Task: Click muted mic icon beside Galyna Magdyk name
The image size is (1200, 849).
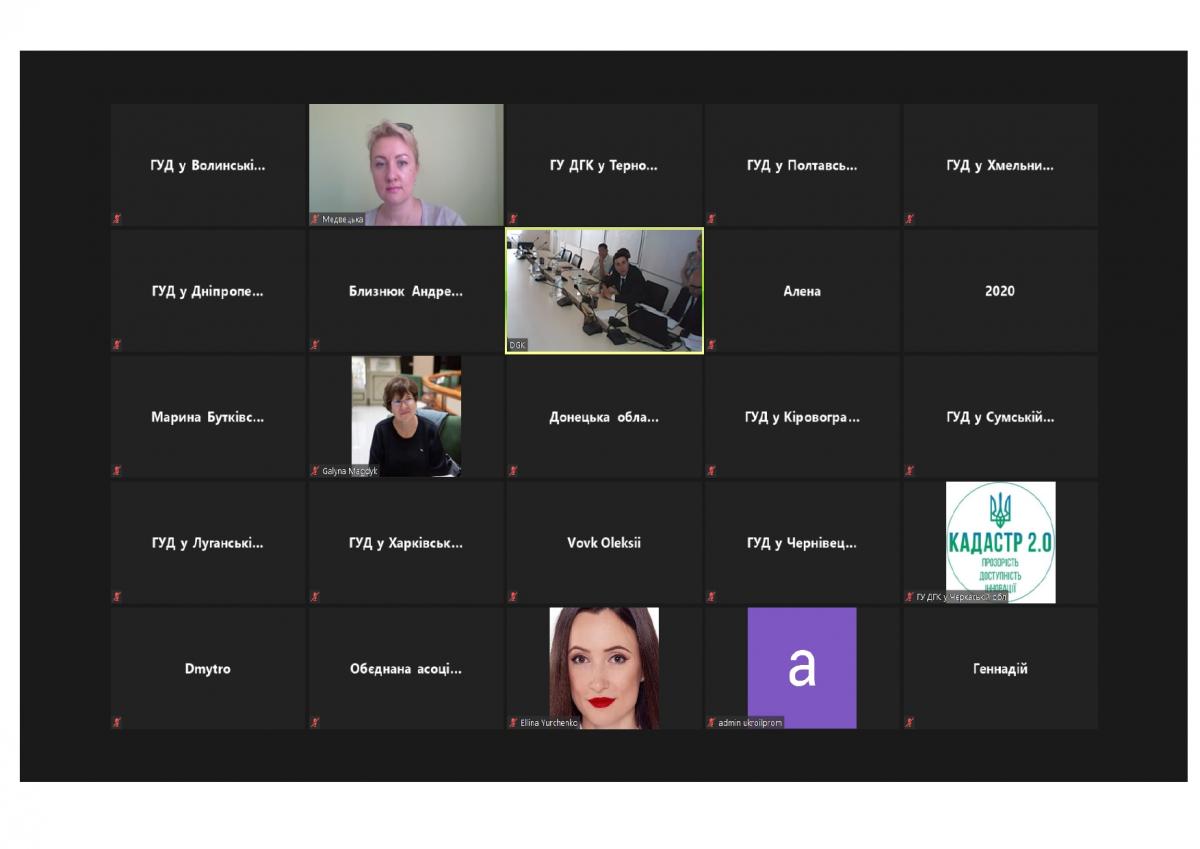Action: point(315,471)
